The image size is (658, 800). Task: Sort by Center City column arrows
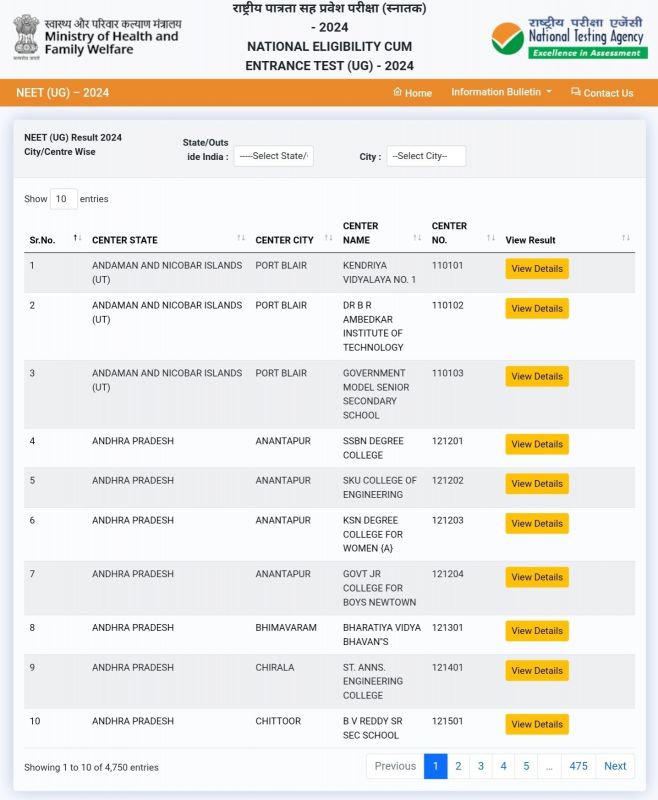coord(326,238)
